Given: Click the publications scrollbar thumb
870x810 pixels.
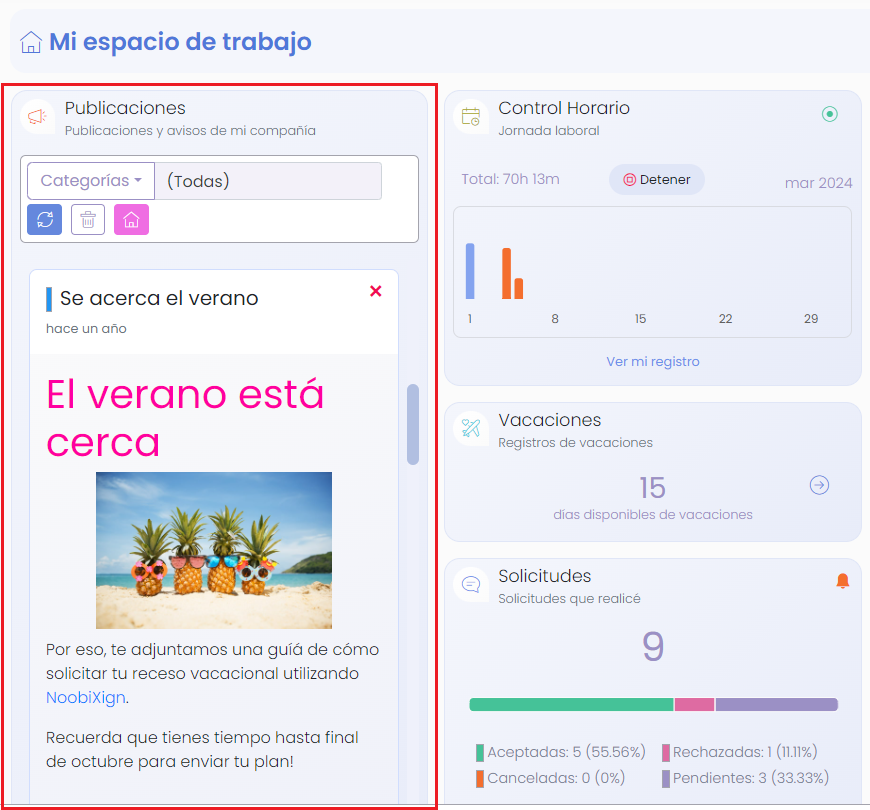Looking at the screenshot, I should [413, 424].
